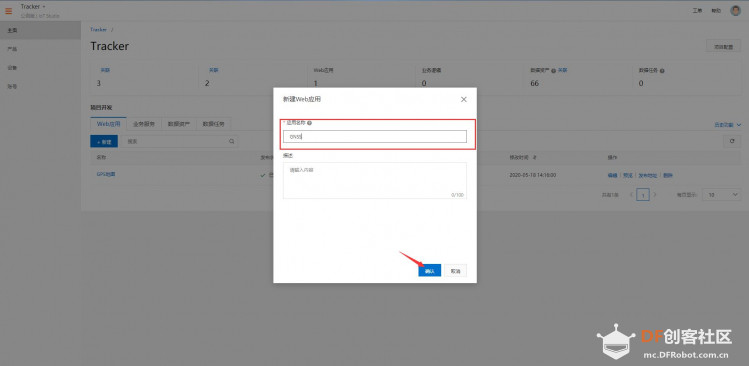749x366 pixels.
Task: Open the user avatar menu
Action: click(736, 11)
